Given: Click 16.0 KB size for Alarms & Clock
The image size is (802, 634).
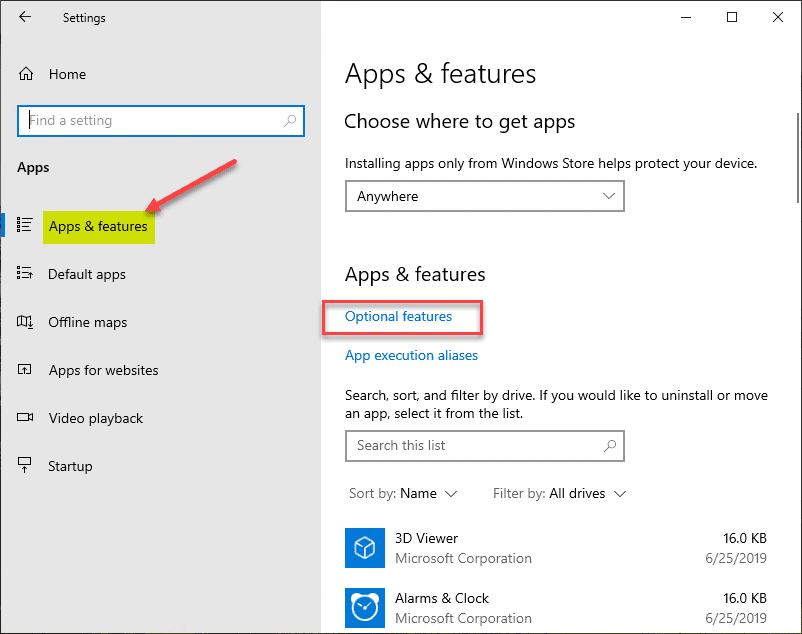Looking at the screenshot, I should [744, 598].
